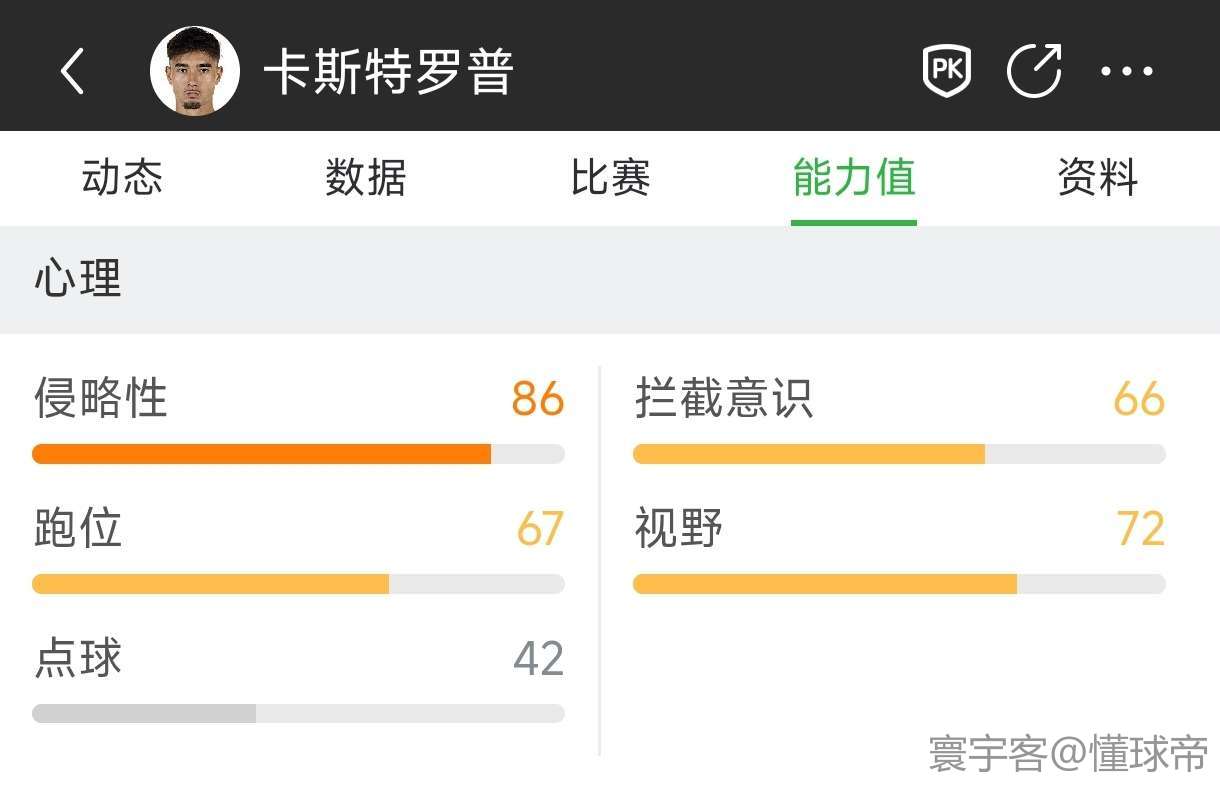Tap the share arrow icon
This screenshot has height=787, width=1220.
1034,71
